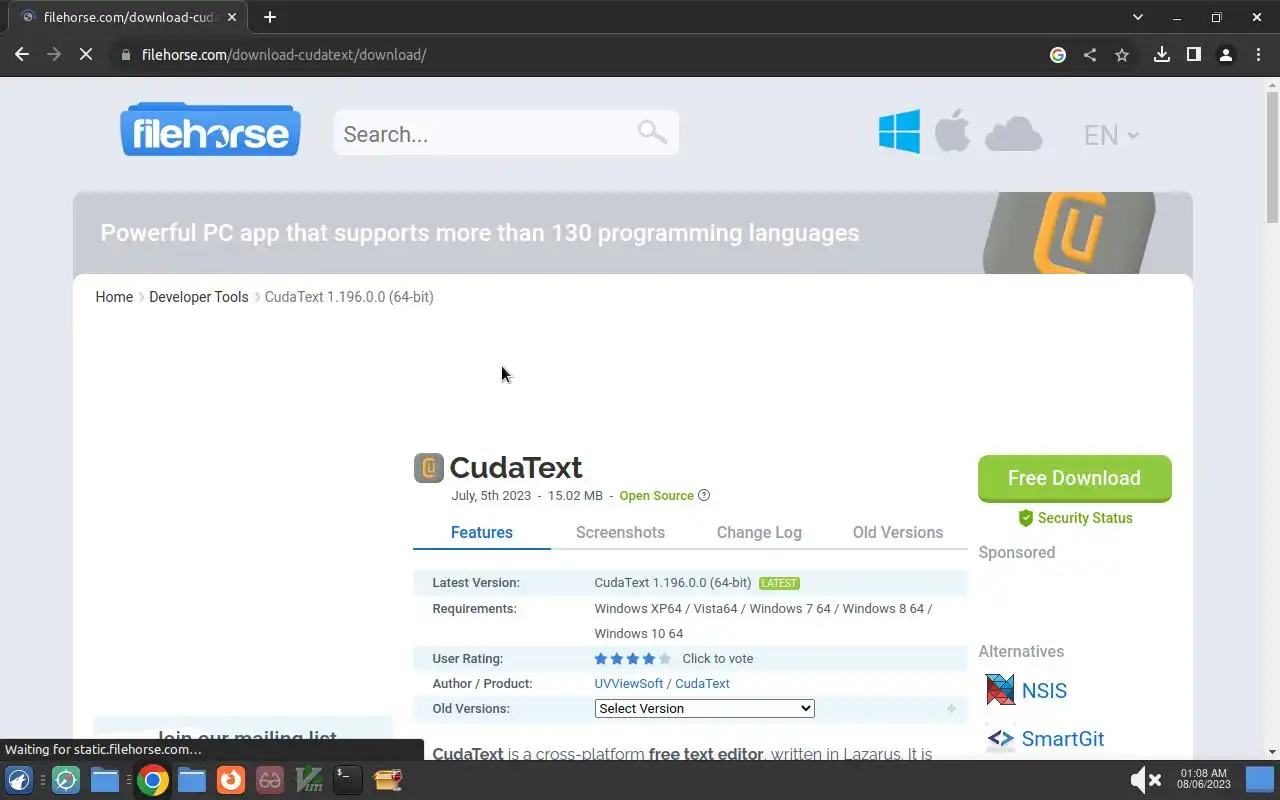Open the glasses viewer taskbar icon

pyautogui.click(x=270, y=779)
